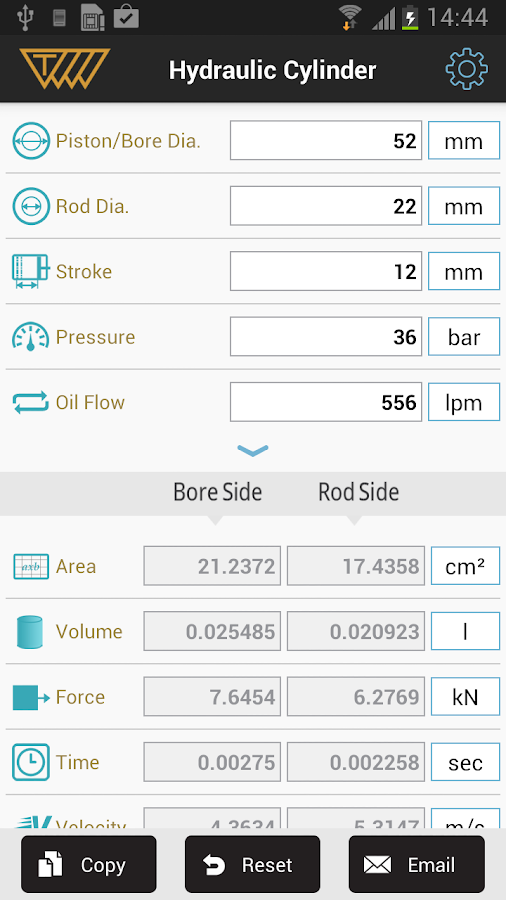The image size is (506, 900).
Task: Reset all cylinder values
Action: [x=252, y=864]
